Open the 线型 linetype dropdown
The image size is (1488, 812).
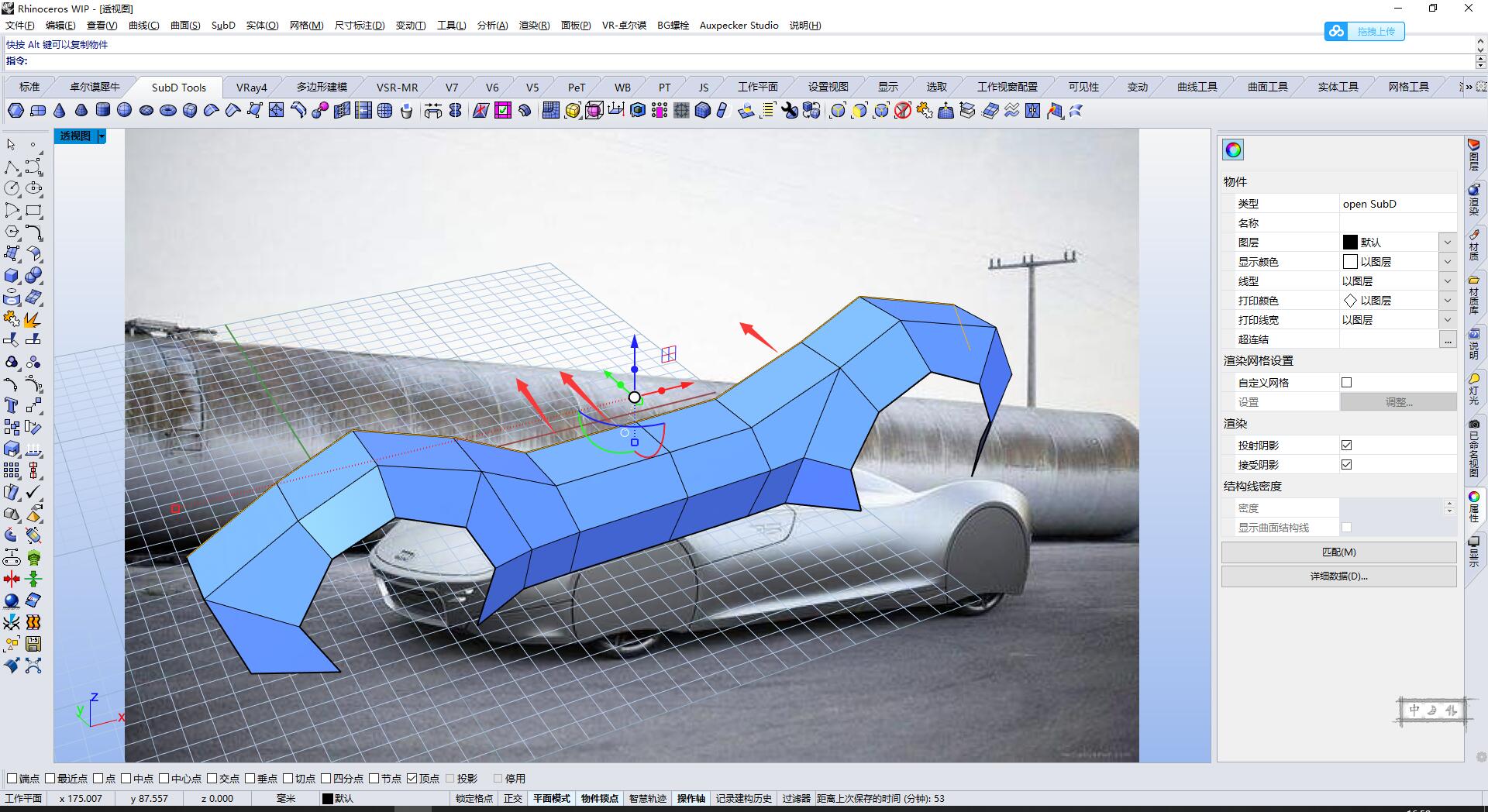coord(1447,281)
